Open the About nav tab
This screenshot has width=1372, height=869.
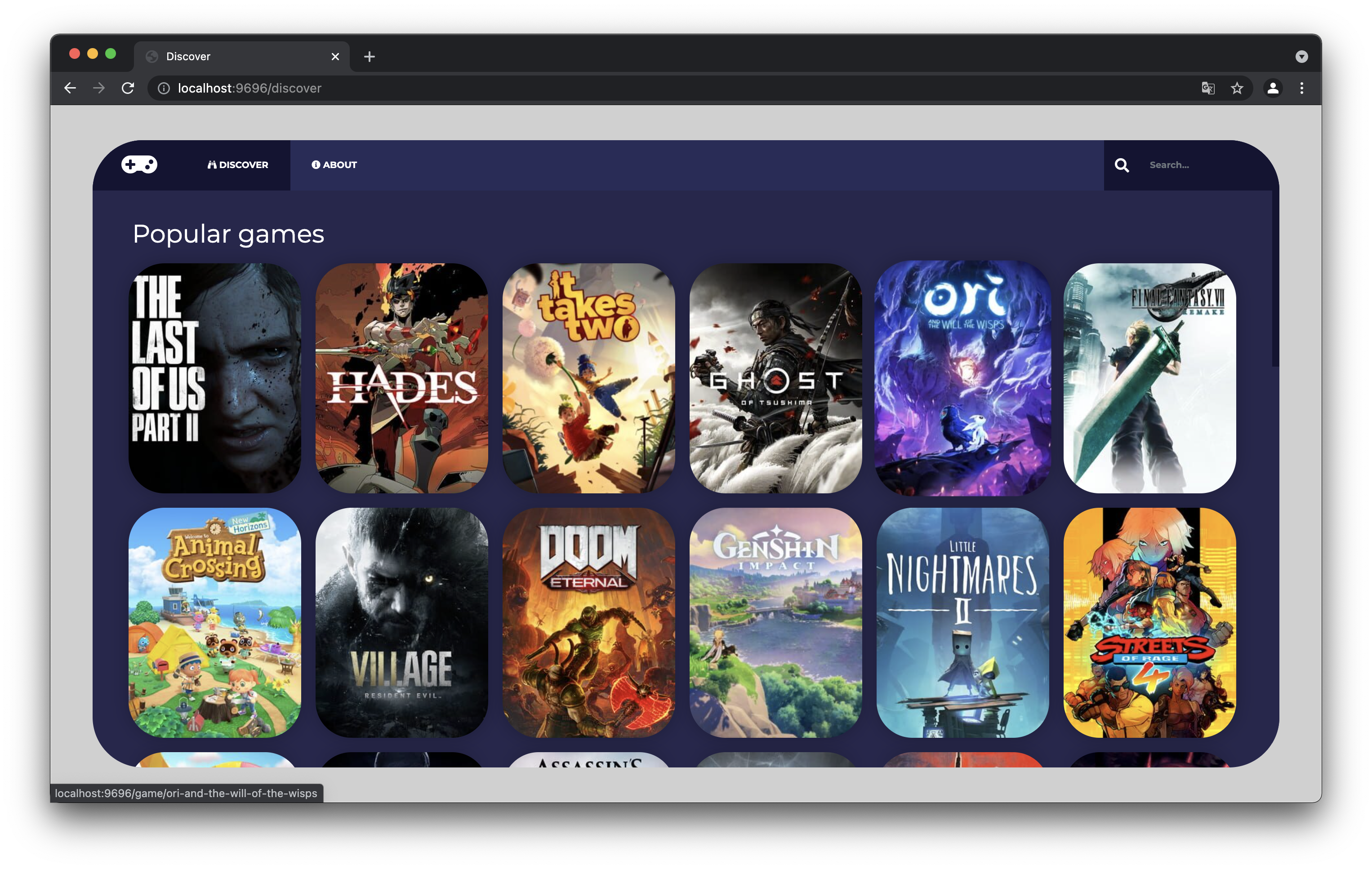point(334,165)
